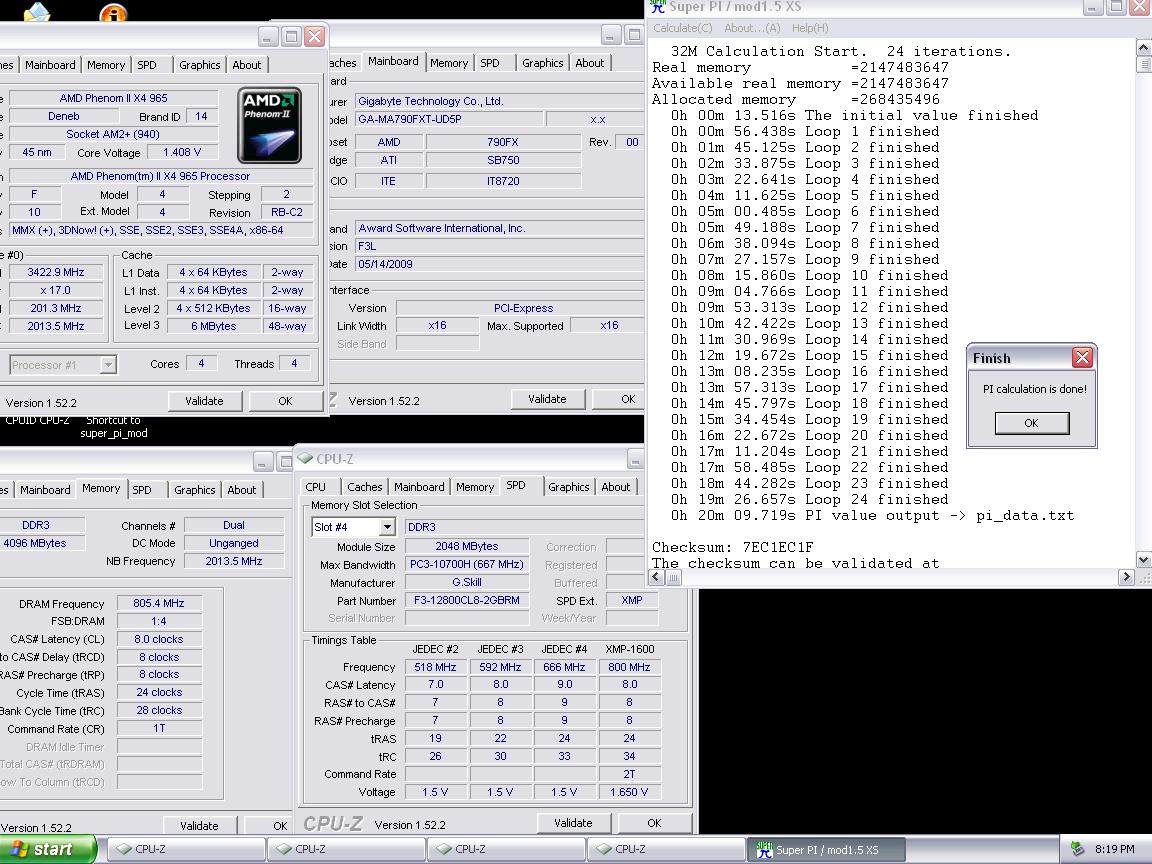Click the Max Bandwidth PC3-10700H field
Image resolution: width=1152 pixels, height=864 pixels.
[x=467, y=564]
